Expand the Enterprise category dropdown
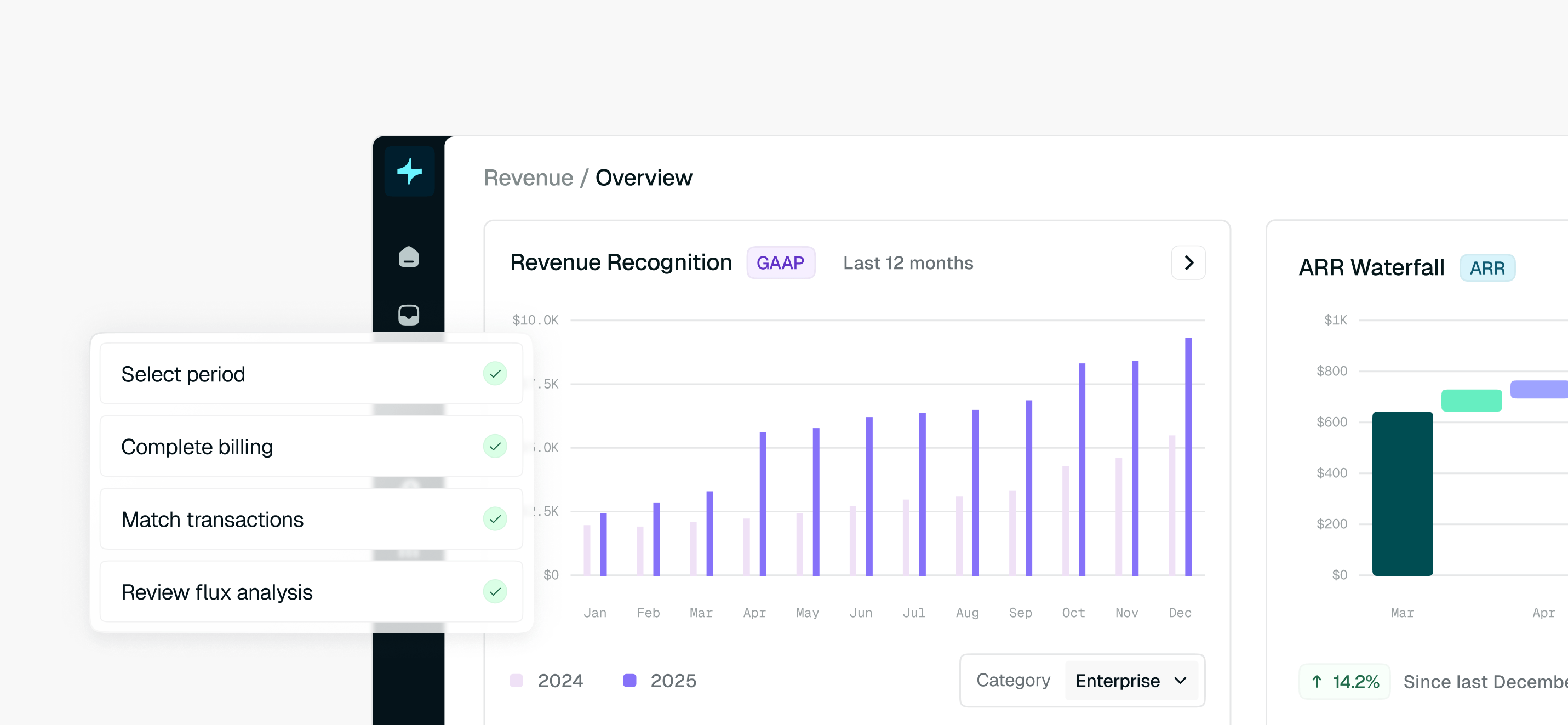1568x725 pixels. click(1131, 680)
